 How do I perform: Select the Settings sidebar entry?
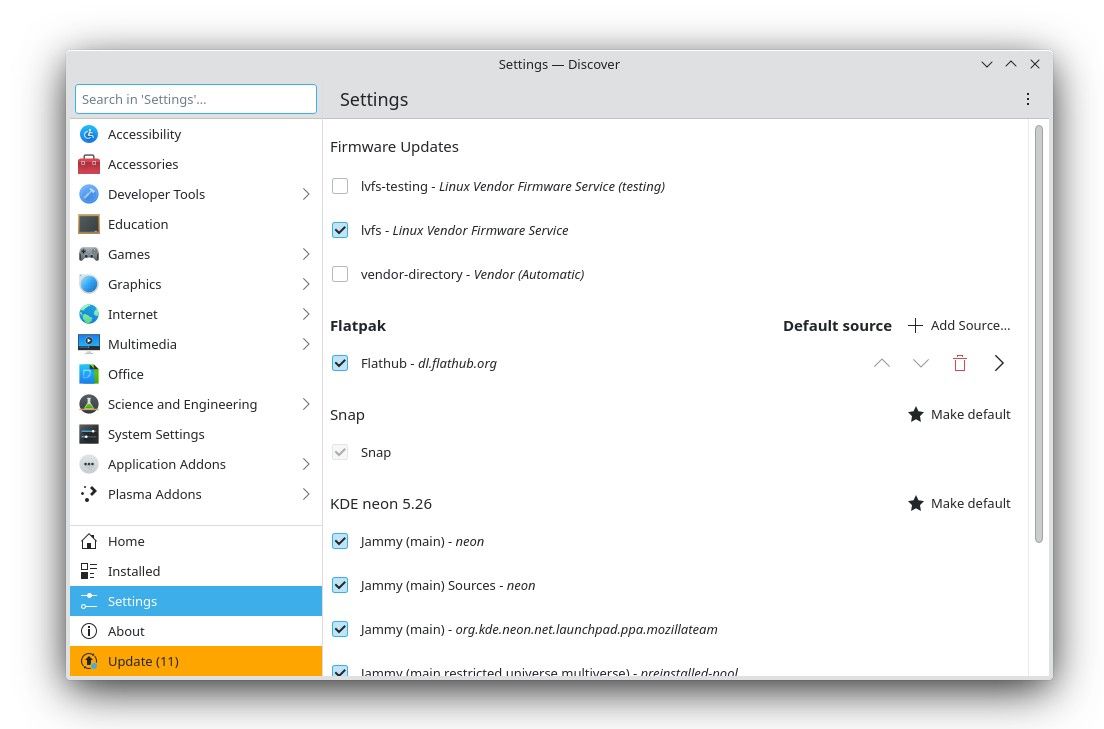[196, 601]
